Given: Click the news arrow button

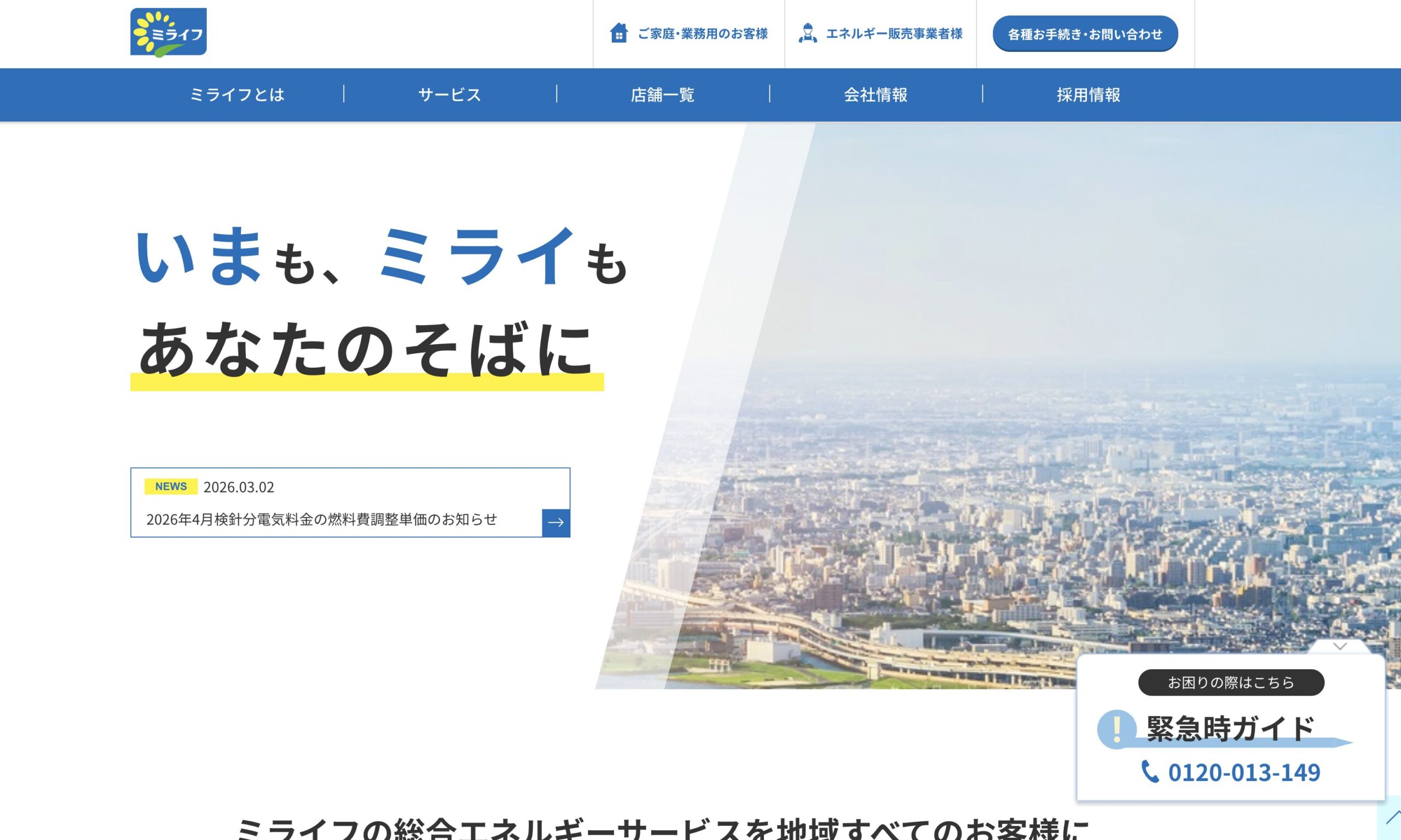Looking at the screenshot, I should point(555,523).
